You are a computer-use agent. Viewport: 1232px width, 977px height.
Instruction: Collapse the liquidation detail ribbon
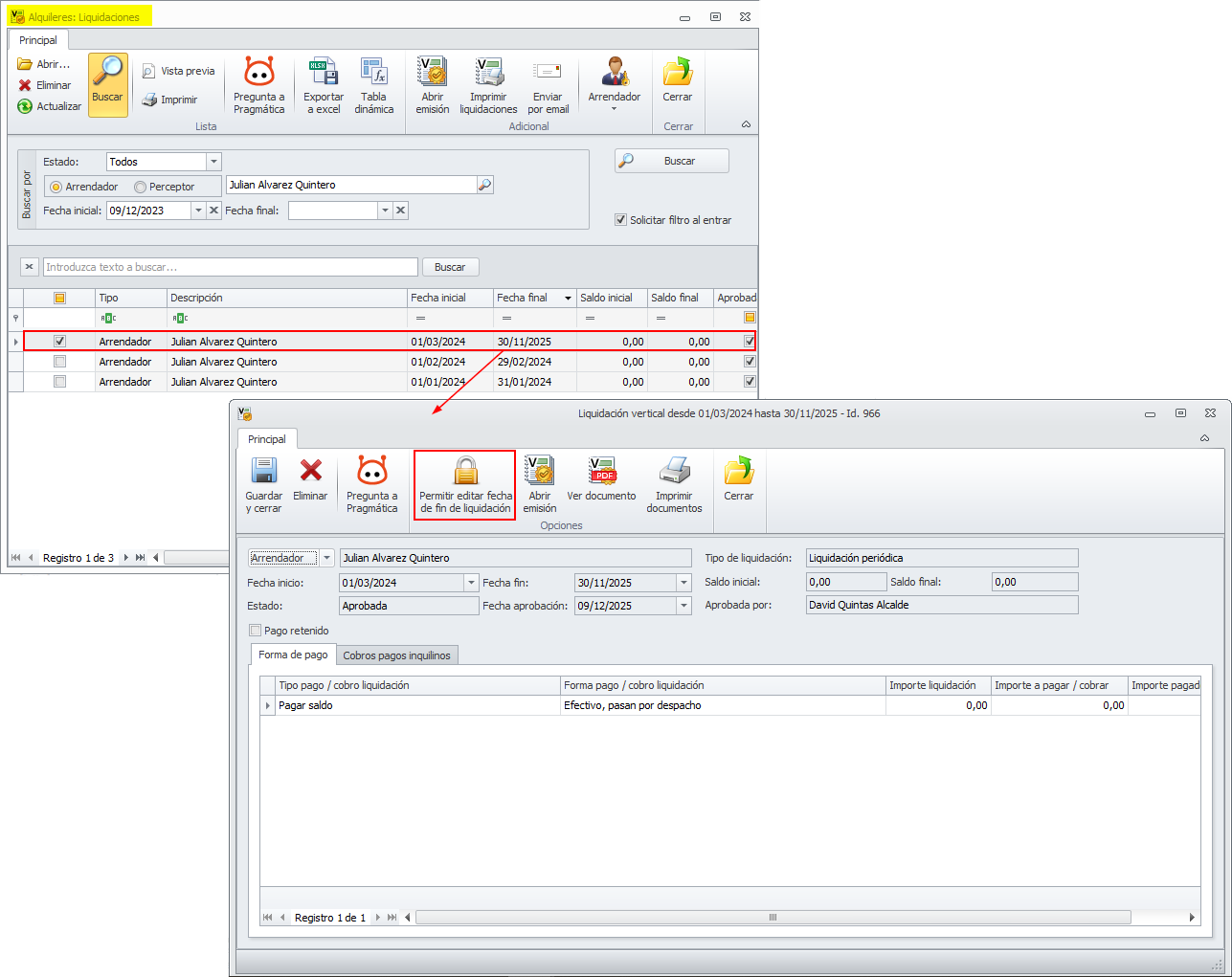[x=1204, y=438]
